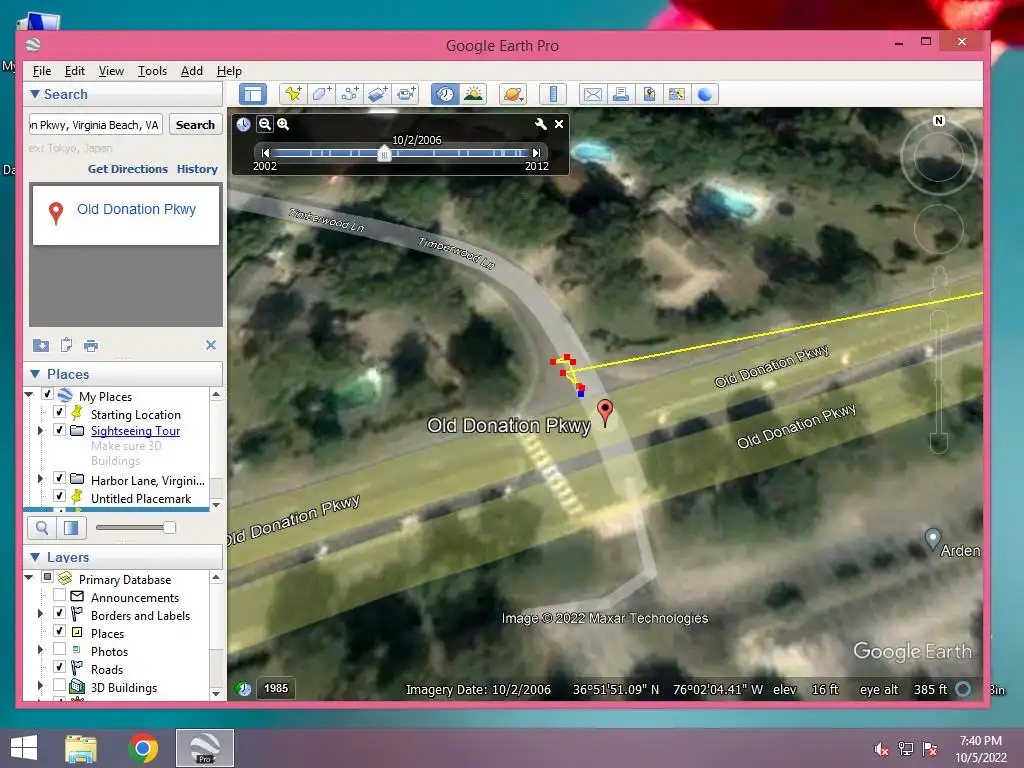Expand the Harbor Lane folder
The image size is (1024, 768).
[40, 479]
